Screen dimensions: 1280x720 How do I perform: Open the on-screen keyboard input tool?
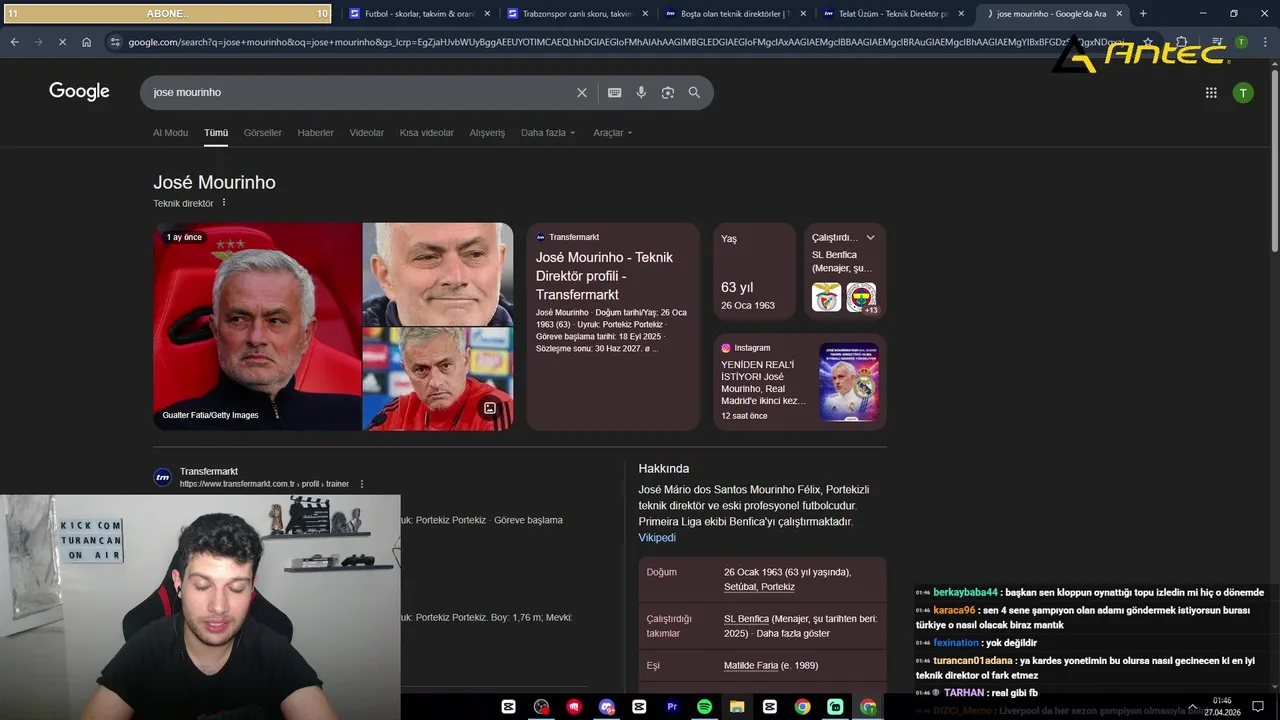pyautogui.click(x=614, y=92)
